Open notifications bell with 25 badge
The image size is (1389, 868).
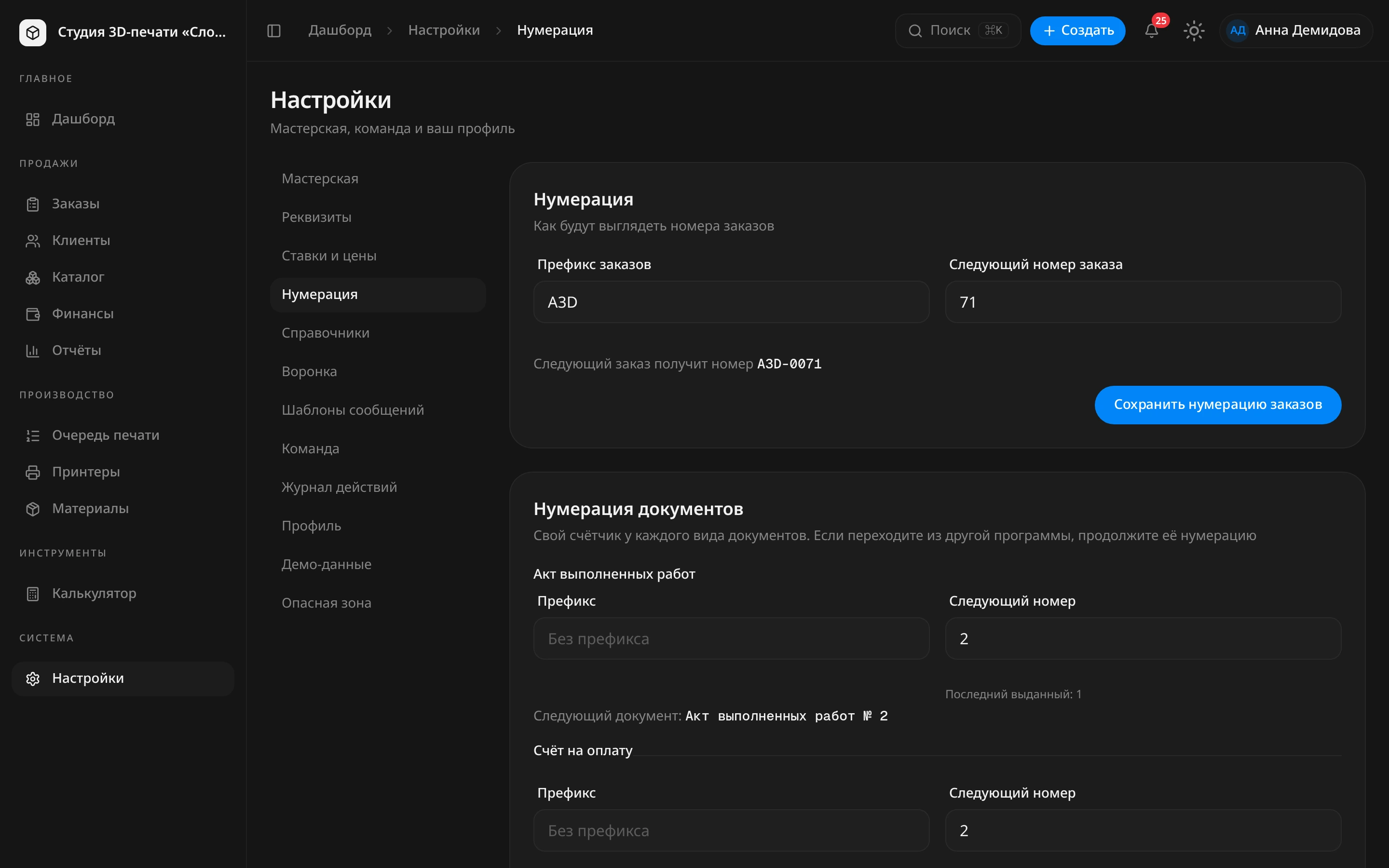click(x=1151, y=30)
